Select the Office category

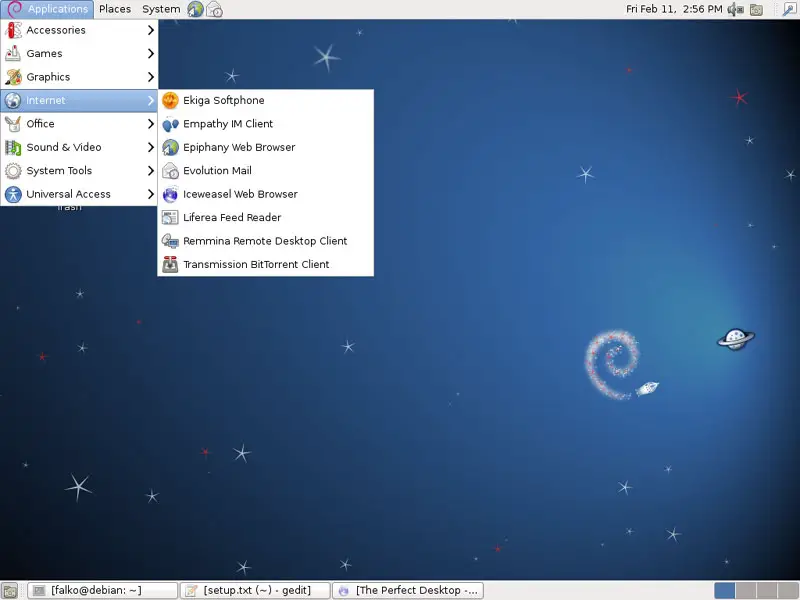tap(79, 123)
